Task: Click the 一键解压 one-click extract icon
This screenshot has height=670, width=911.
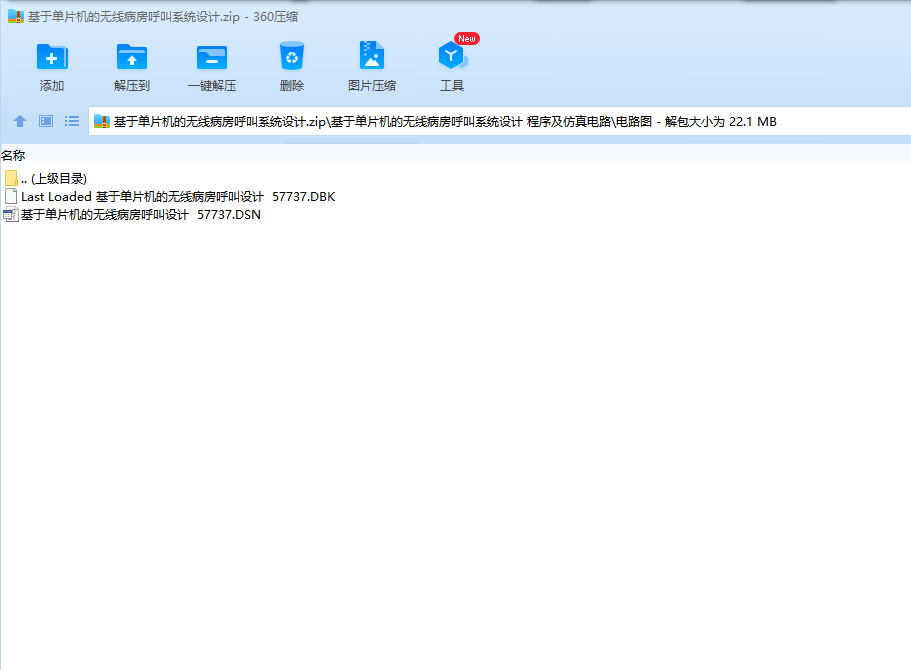Action: [211, 57]
